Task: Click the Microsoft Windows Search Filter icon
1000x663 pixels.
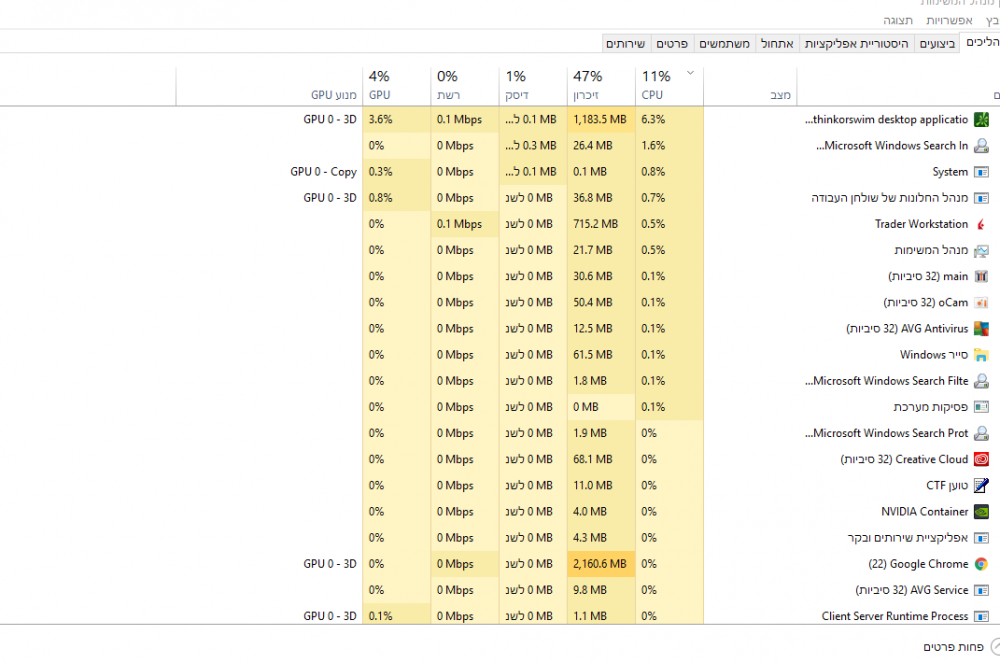Action: [x=981, y=381]
